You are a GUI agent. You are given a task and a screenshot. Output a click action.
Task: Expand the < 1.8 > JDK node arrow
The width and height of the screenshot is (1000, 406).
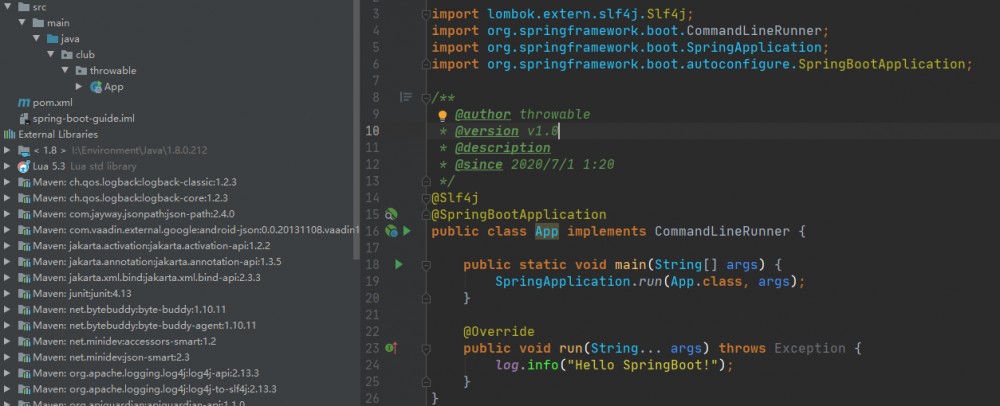[7, 150]
